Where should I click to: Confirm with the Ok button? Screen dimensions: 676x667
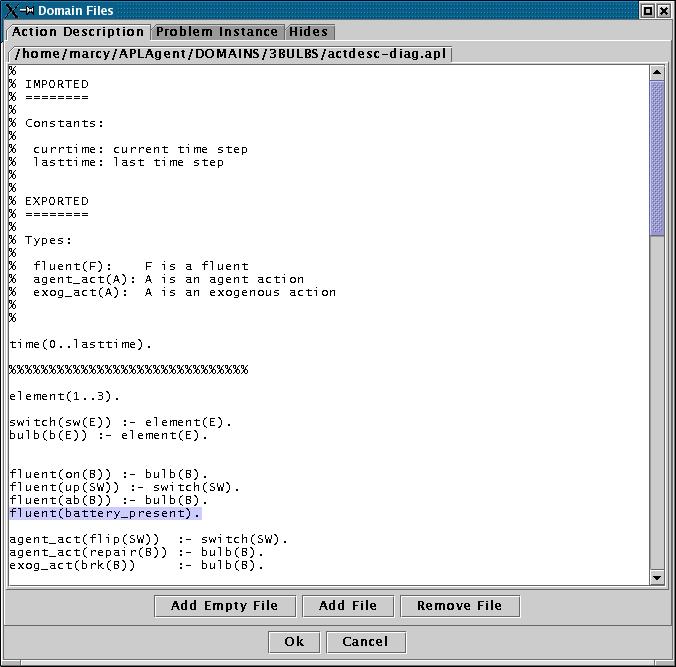pyautogui.click(x=294, y=641)
